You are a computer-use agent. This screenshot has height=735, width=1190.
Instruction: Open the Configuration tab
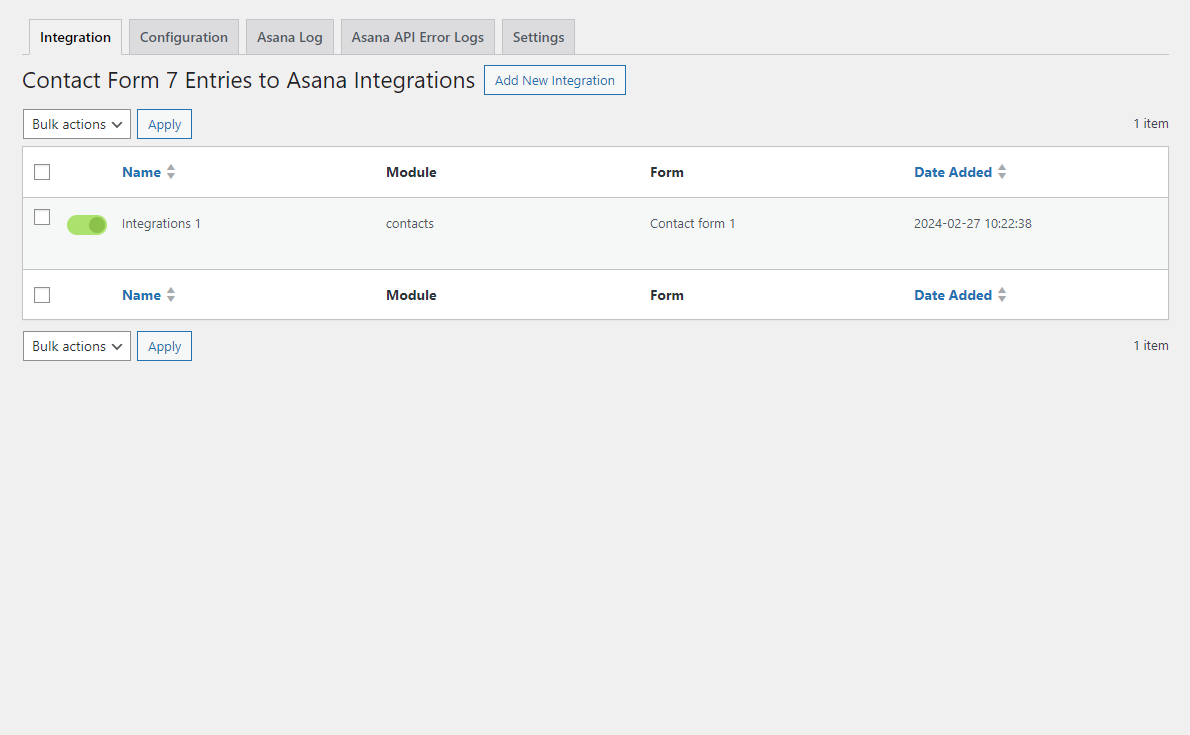(184, 37)
